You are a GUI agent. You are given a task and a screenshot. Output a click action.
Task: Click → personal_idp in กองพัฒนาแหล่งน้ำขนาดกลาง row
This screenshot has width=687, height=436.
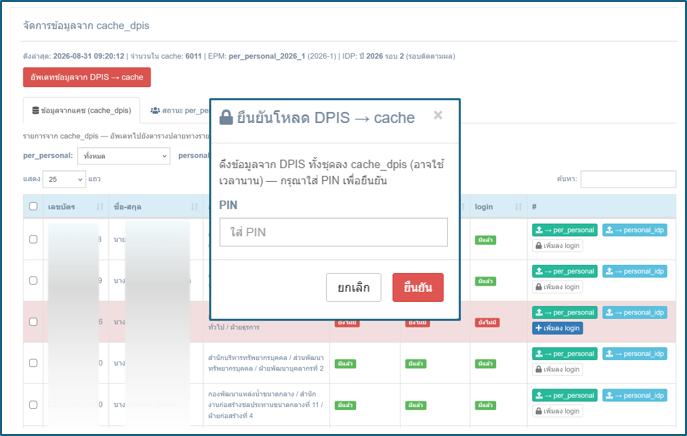tap(635, 395)
